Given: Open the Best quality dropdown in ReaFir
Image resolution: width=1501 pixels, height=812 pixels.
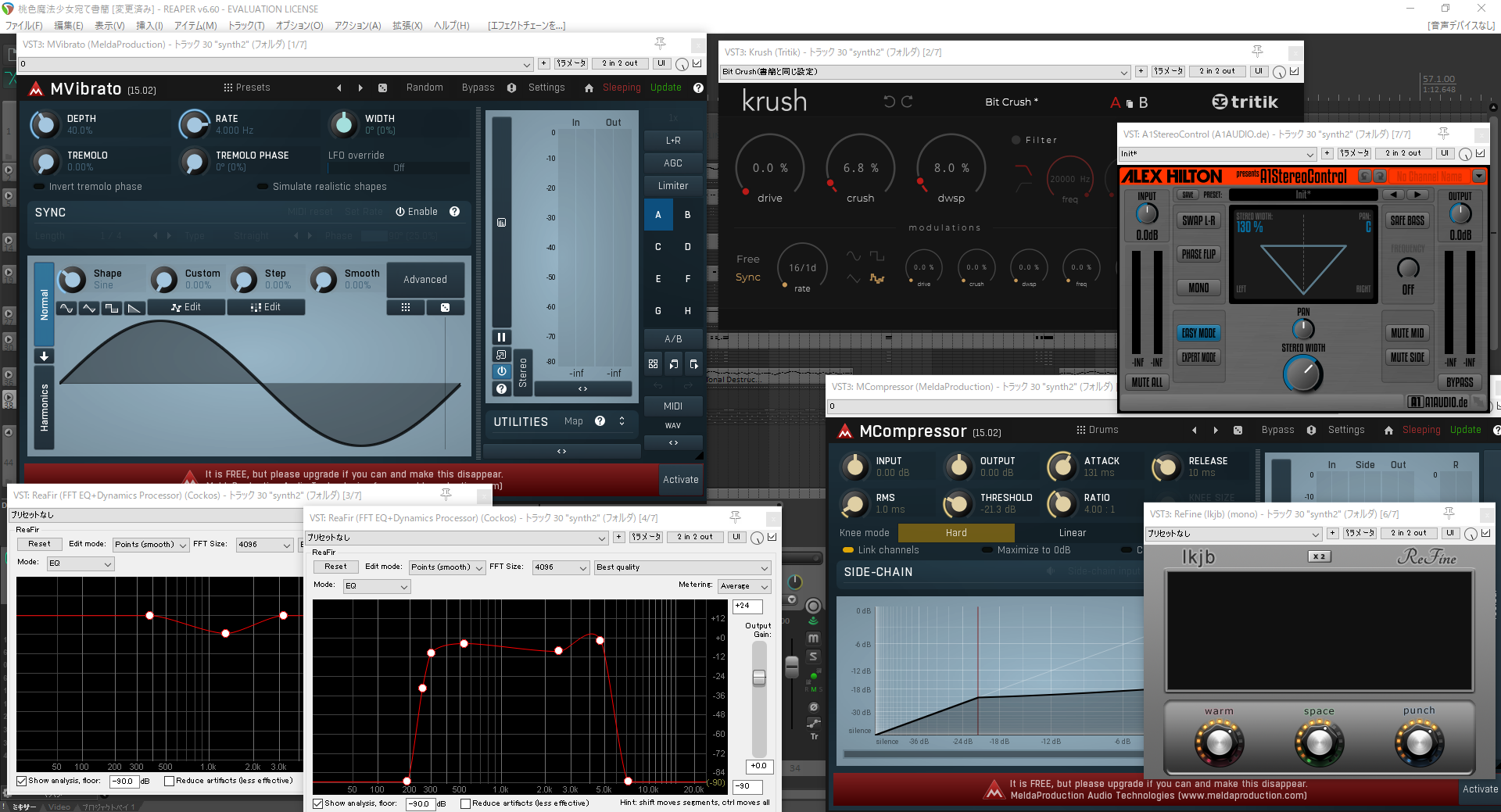Looking at the screenshot, I should pyautogui.click(x=682, y=567).
